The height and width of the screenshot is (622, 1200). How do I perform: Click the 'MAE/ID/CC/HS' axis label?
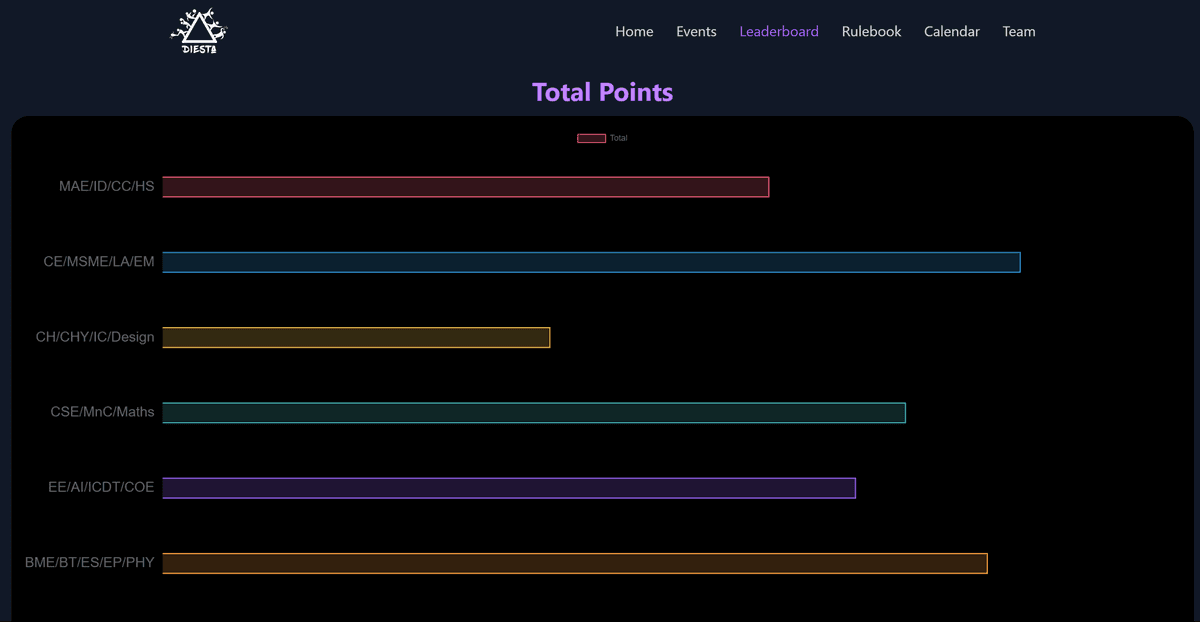[107, 186]
